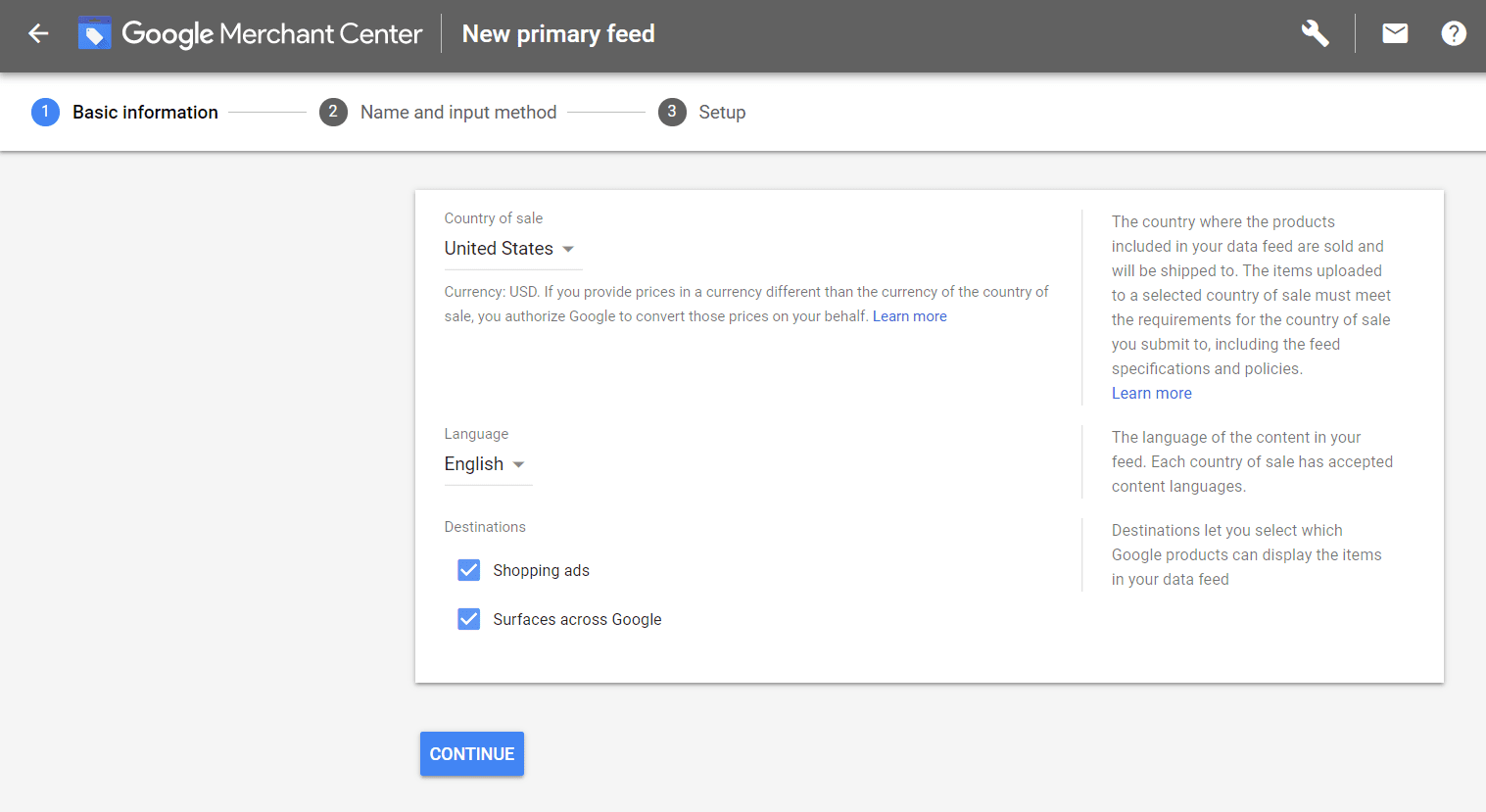Viewport: 1486px width, 812px height.
Task: Click the CONTINUE button
Action: pyautogui.click(x=472, y=754)
